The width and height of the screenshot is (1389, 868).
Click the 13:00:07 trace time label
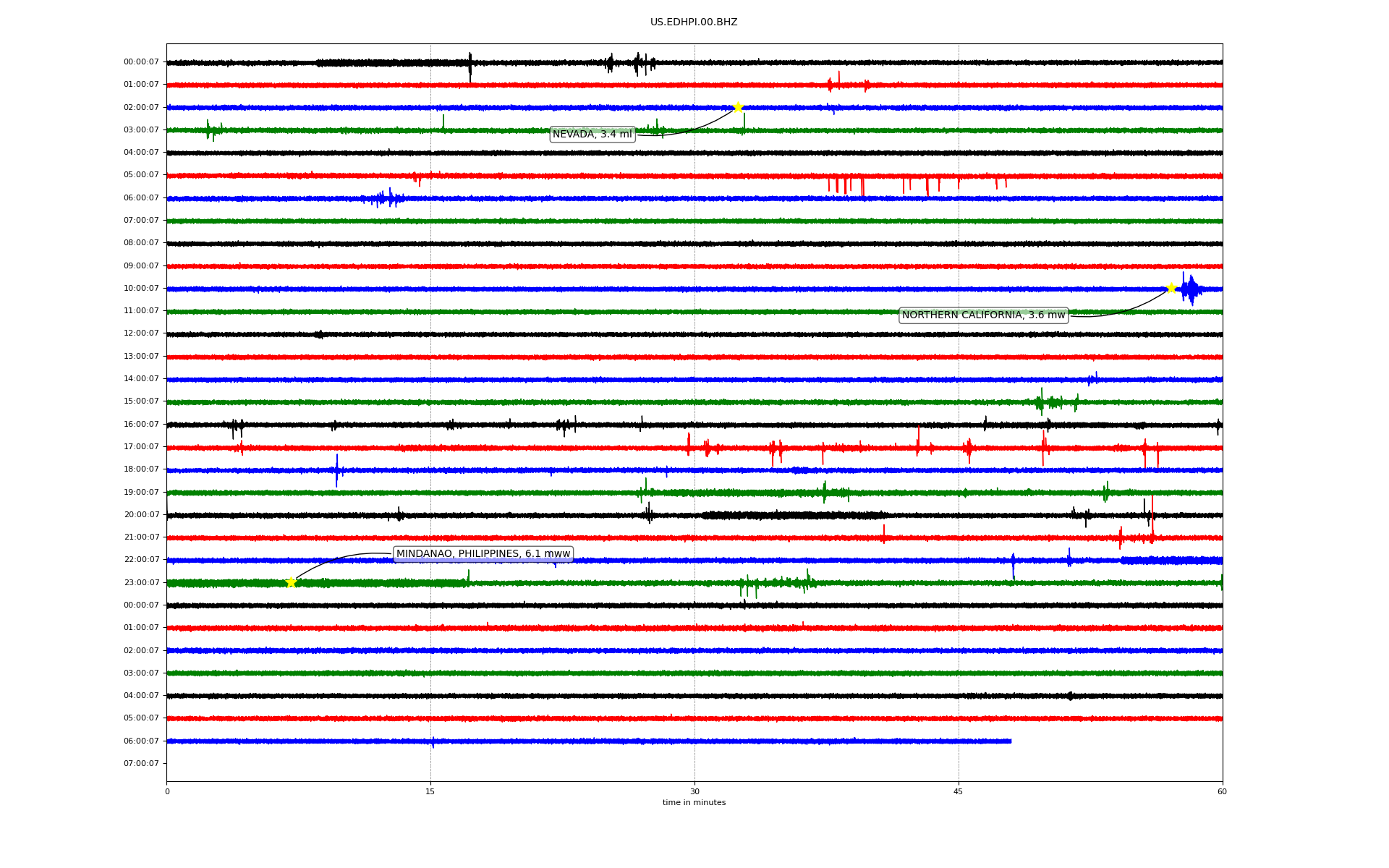coord(141,356)
